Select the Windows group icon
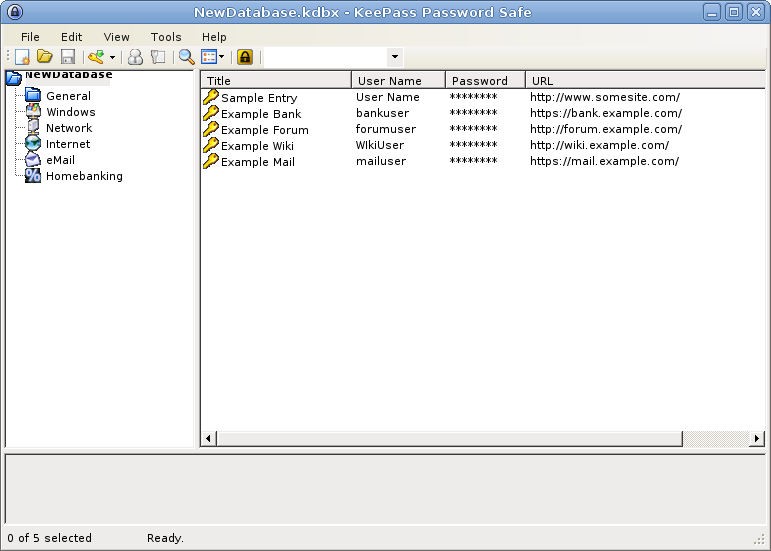The height and width of the screenshot is (551, 771). [33, 111]
